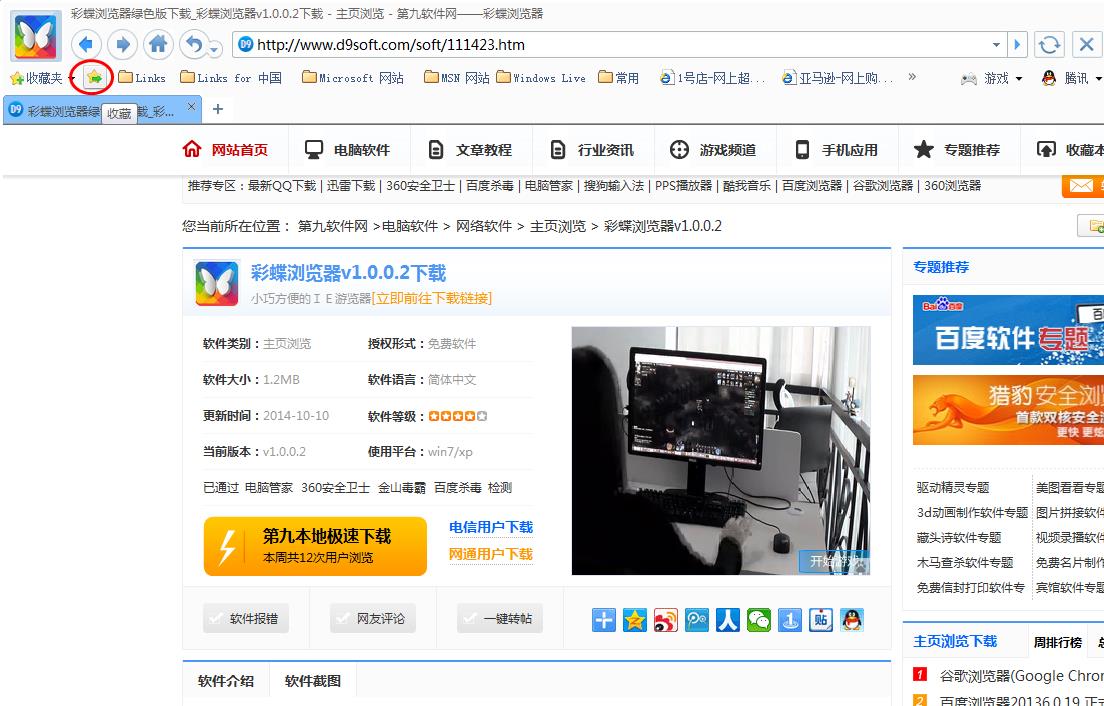Switch to the 软件介绍 tab
The width and height of the screenshot is (1104, 706).
226,681
